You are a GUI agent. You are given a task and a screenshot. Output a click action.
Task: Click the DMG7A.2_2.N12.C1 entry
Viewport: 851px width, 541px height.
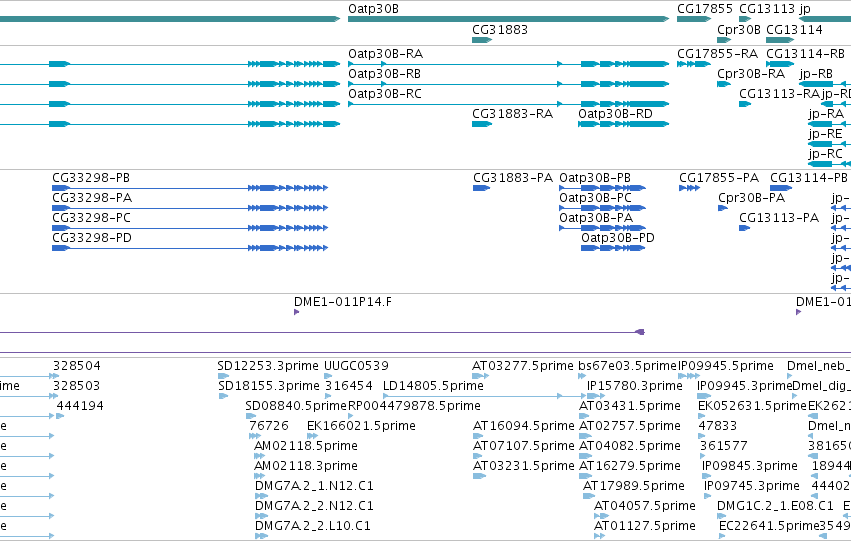click(x=314, y=506)
